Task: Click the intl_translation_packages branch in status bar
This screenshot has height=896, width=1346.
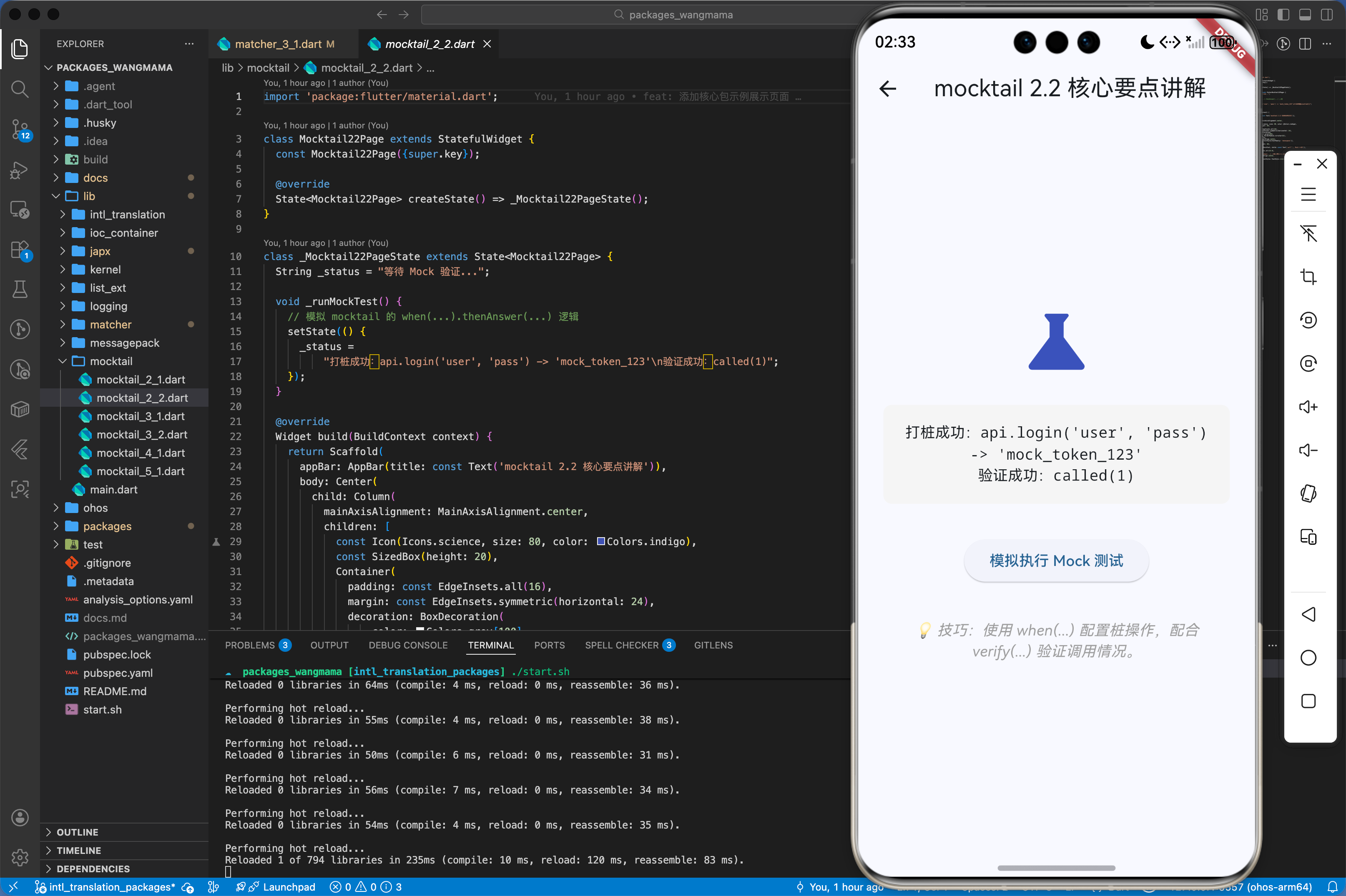Action: pyautogui.click(x=105, y=887)
